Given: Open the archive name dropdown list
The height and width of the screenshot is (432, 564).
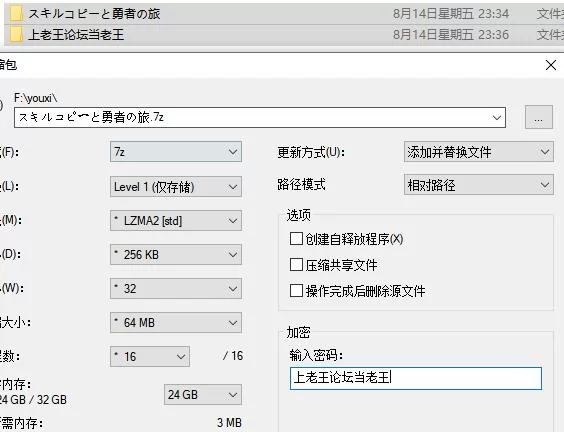Looking at the screenshot, I should (497, 118).
